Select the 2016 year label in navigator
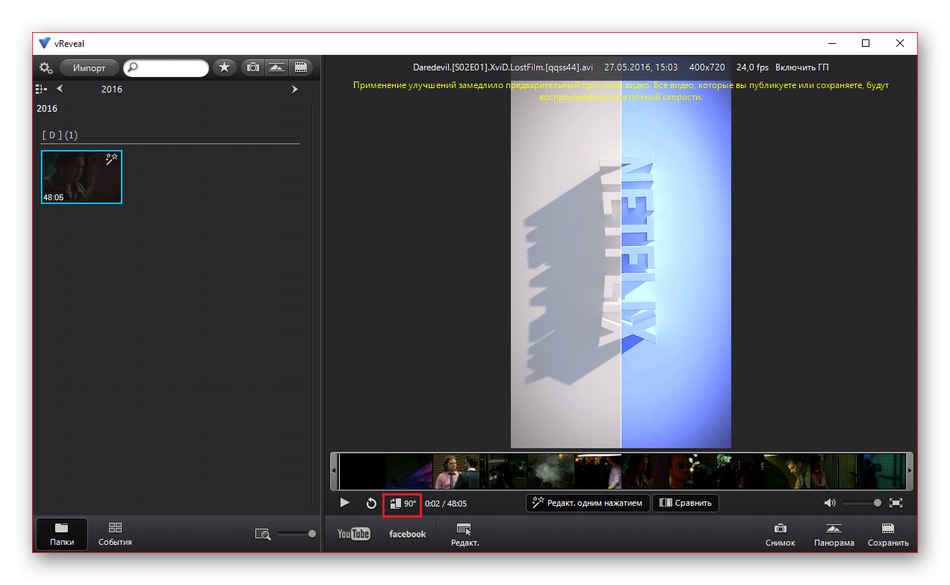The width and height of the screenshot is (950, 585). 111,89
